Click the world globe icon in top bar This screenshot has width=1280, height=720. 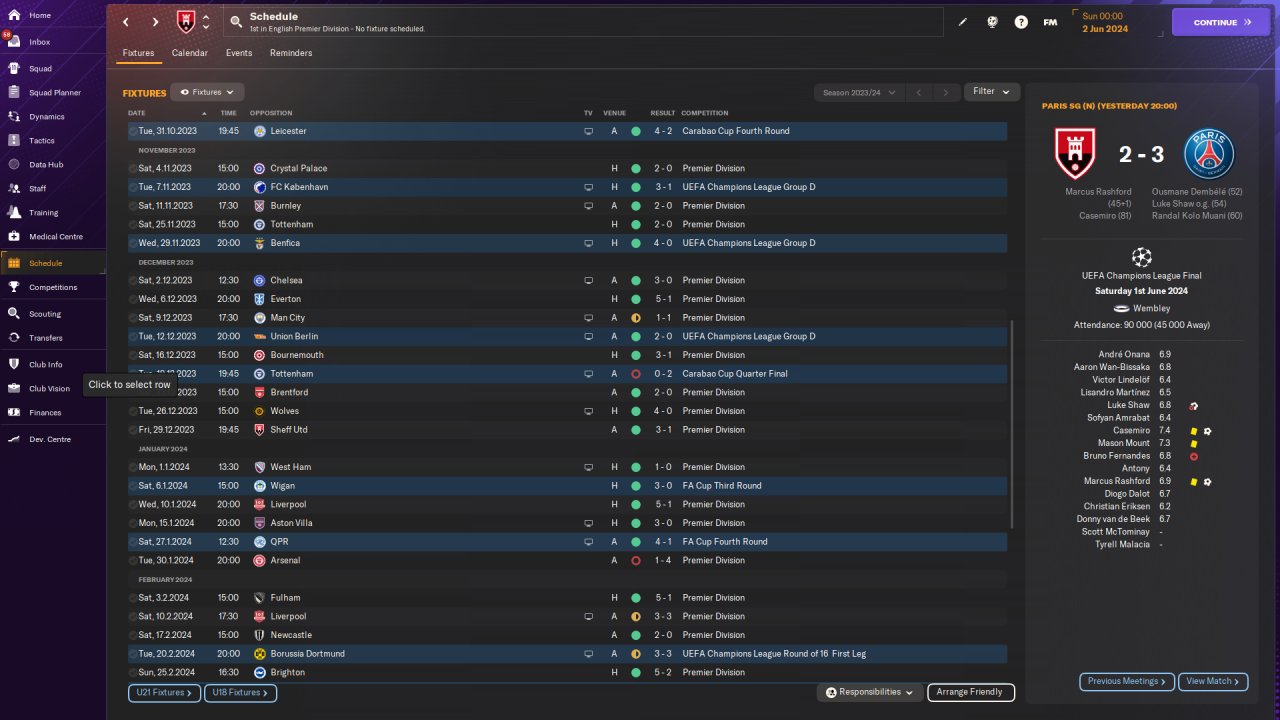coord(992,22)
